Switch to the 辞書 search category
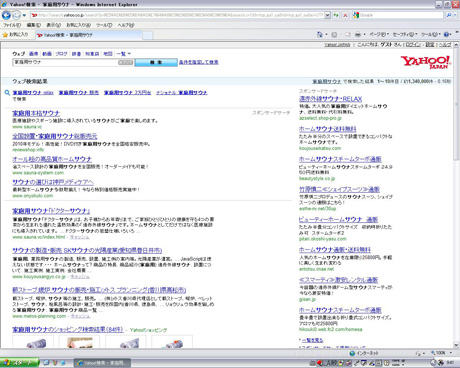The image size is (460, 368). (76, 54)
